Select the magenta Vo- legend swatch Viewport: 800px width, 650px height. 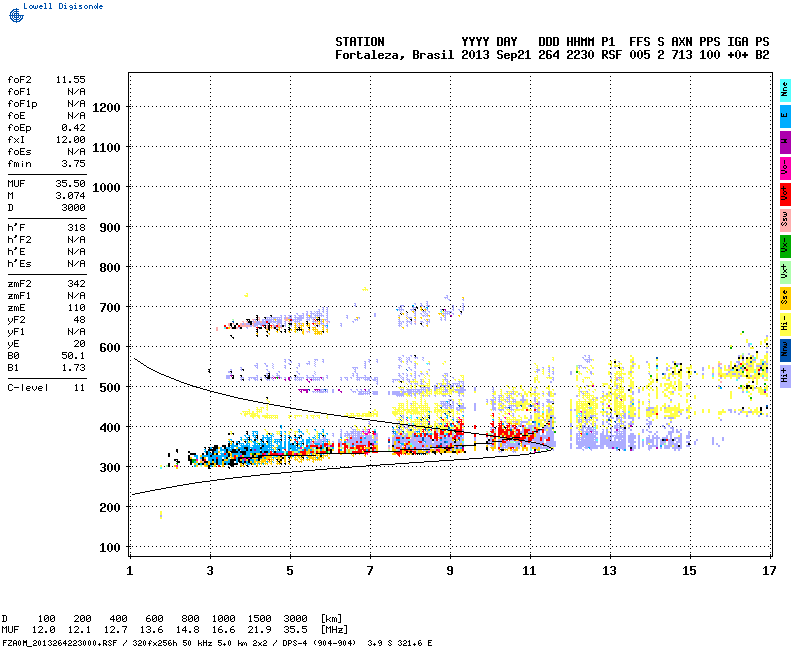pos(785,167)
